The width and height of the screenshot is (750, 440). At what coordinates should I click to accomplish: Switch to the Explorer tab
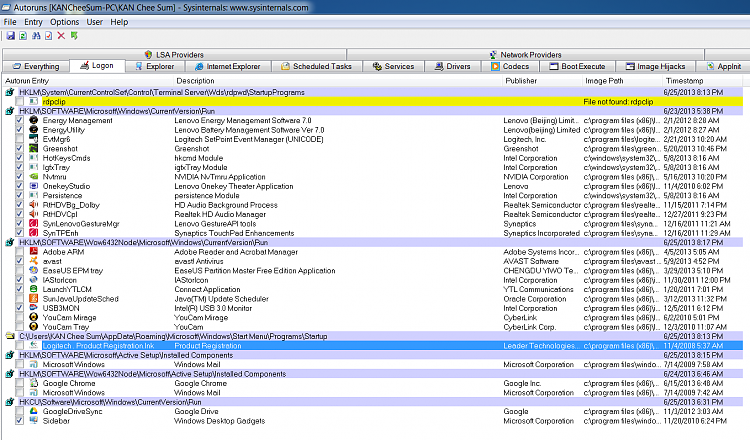155,66
